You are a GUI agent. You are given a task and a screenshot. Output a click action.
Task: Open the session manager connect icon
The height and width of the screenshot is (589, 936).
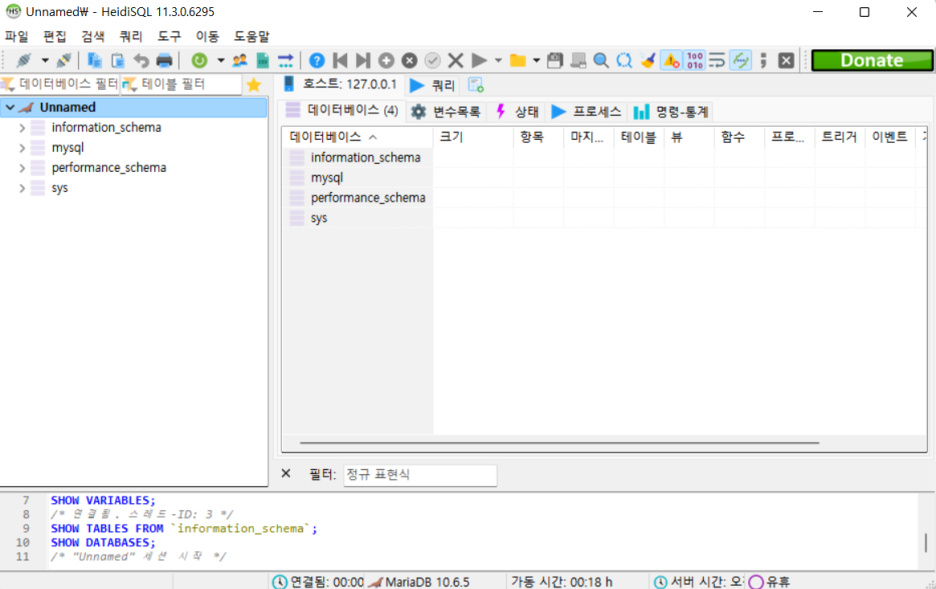coord(24,60)
